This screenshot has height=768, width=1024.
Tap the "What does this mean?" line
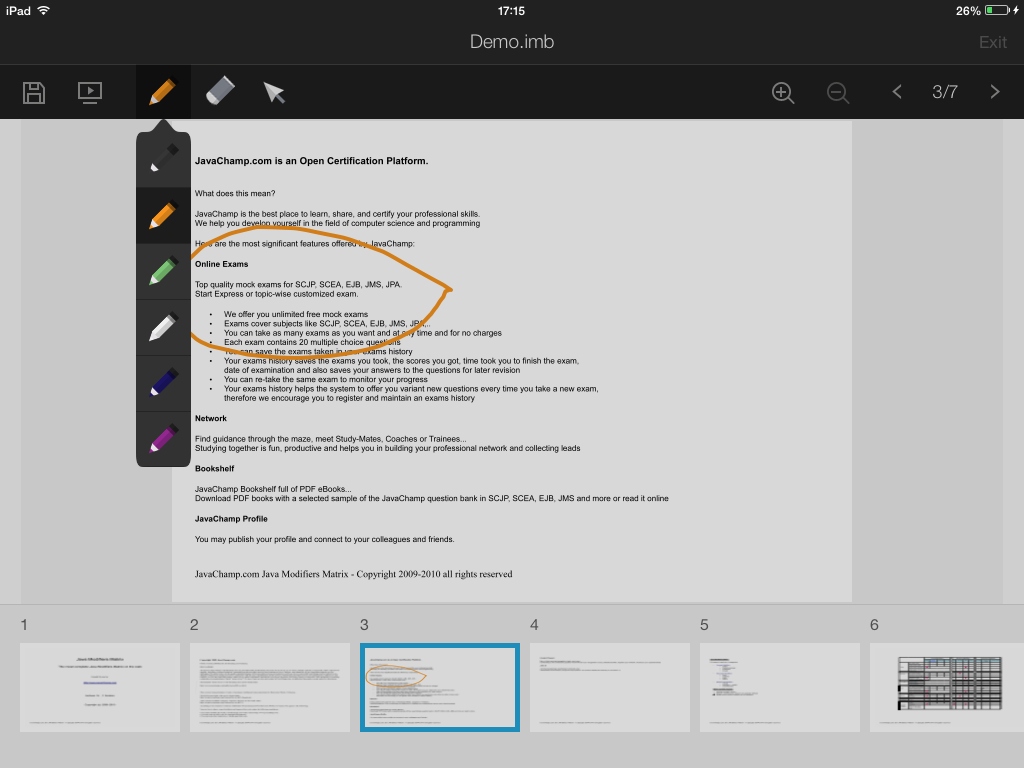point(235,193)
